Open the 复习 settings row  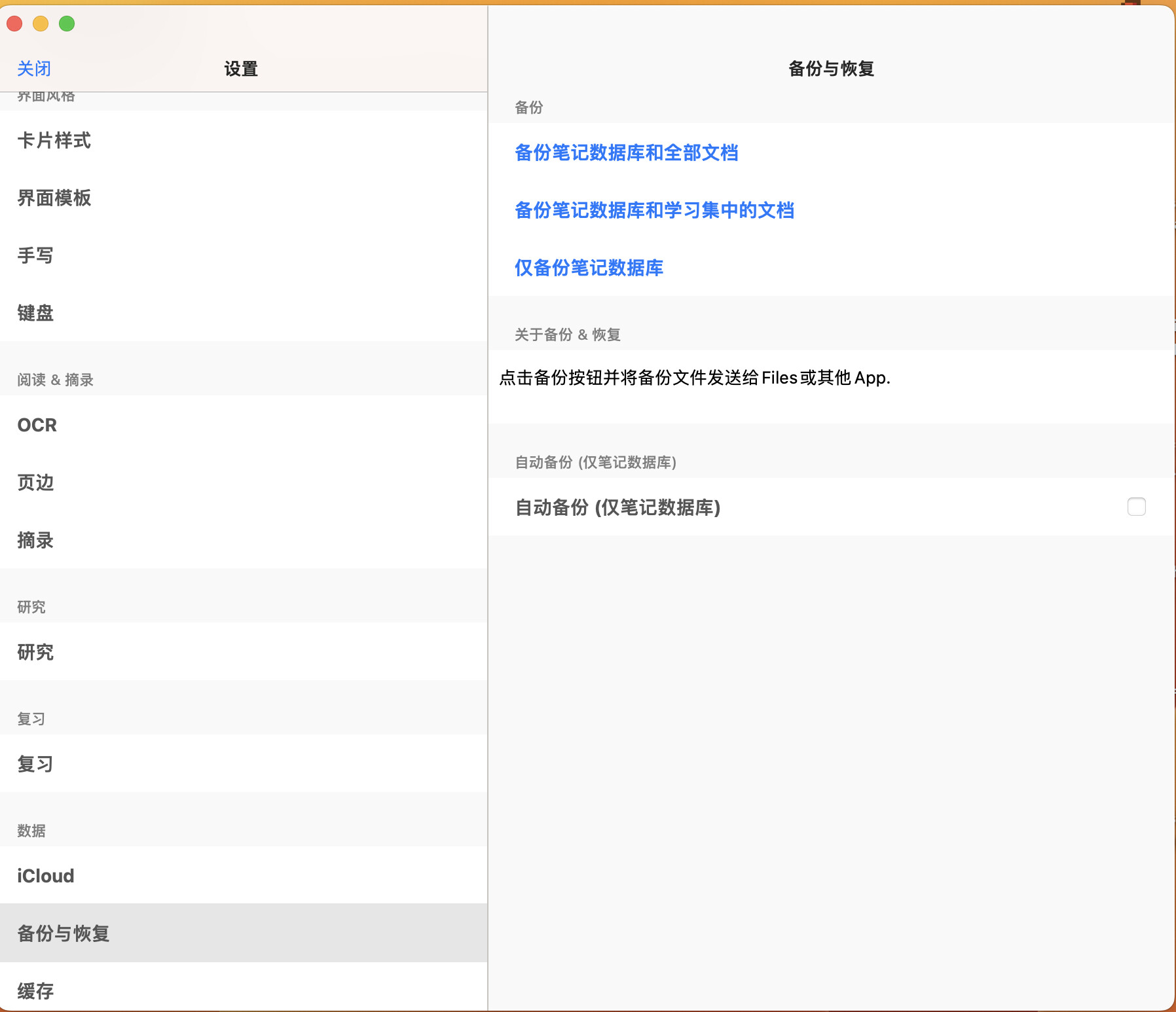click(244, 764)
